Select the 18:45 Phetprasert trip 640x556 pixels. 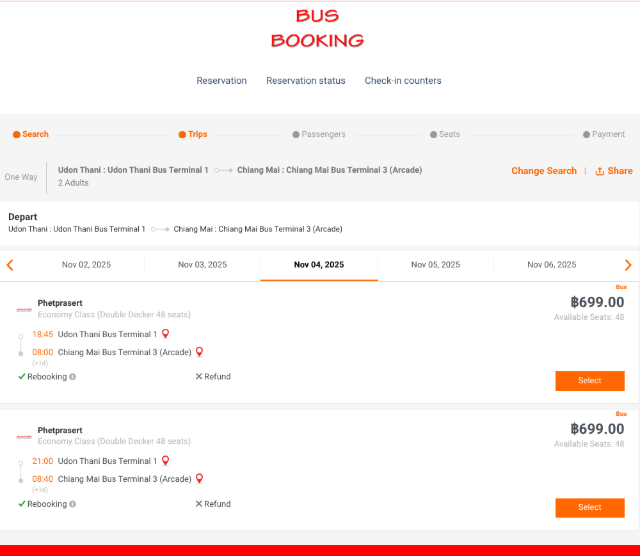point(589,381)
